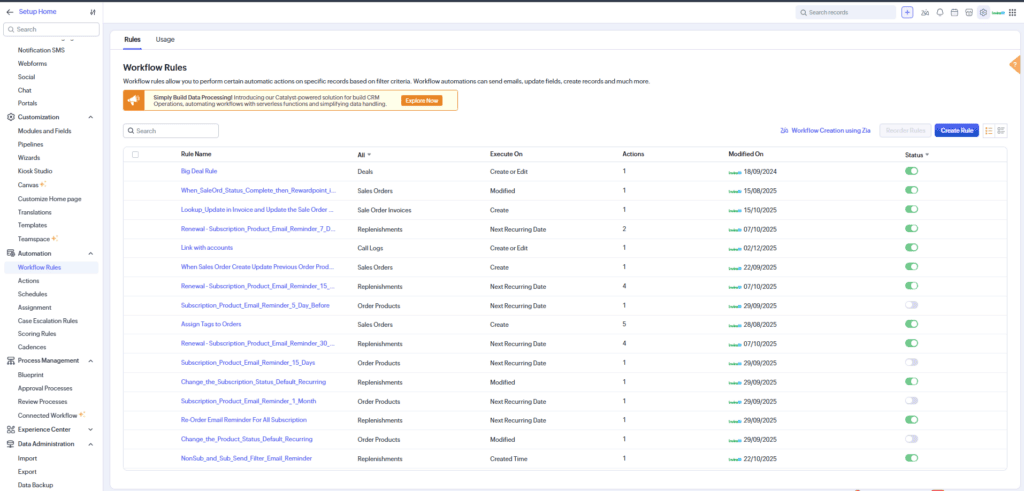Open the Status column filter dropdown

tap(917, 155)
